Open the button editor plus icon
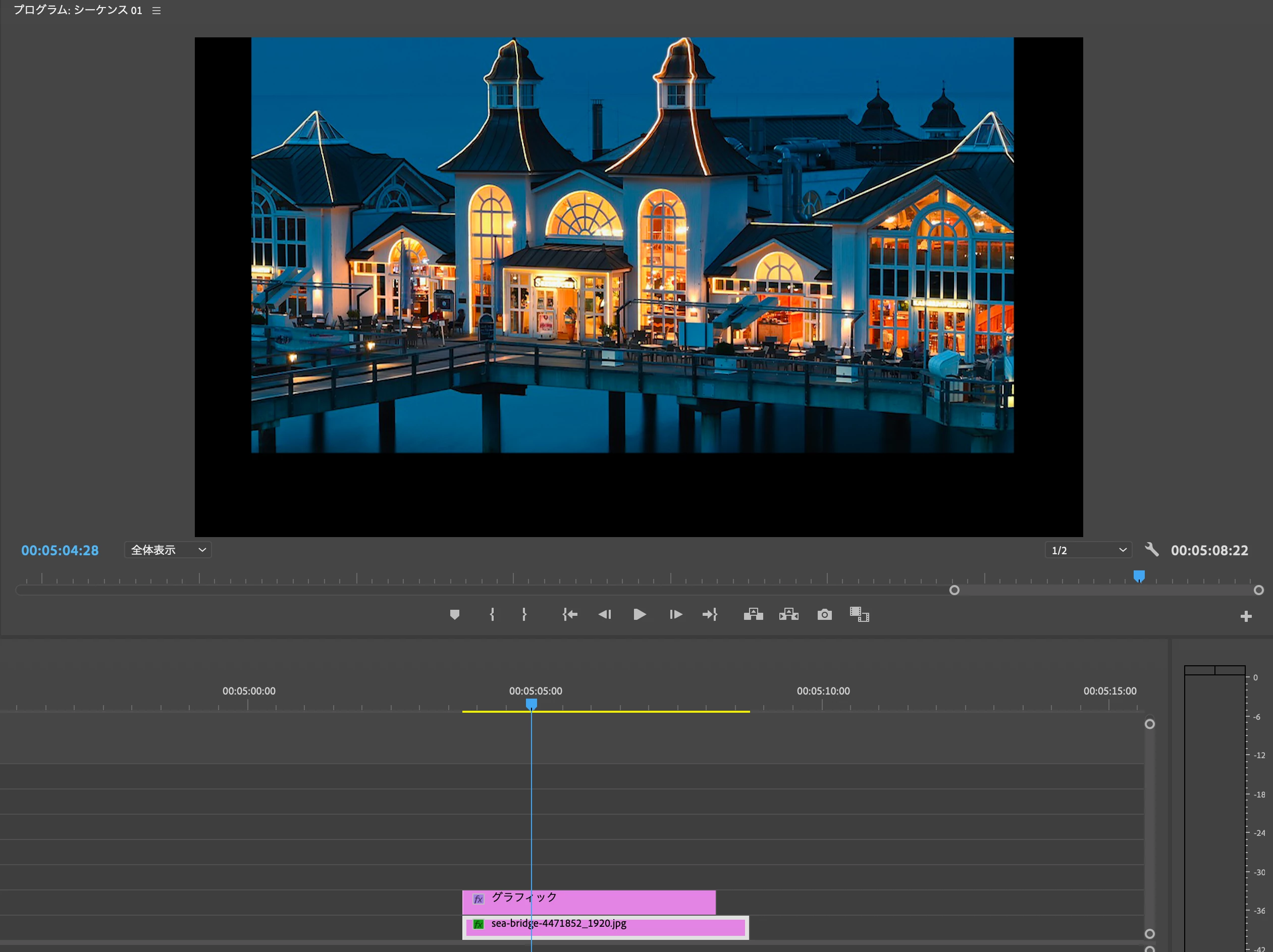1273x952 pixels. click(x=1246, y=616)
